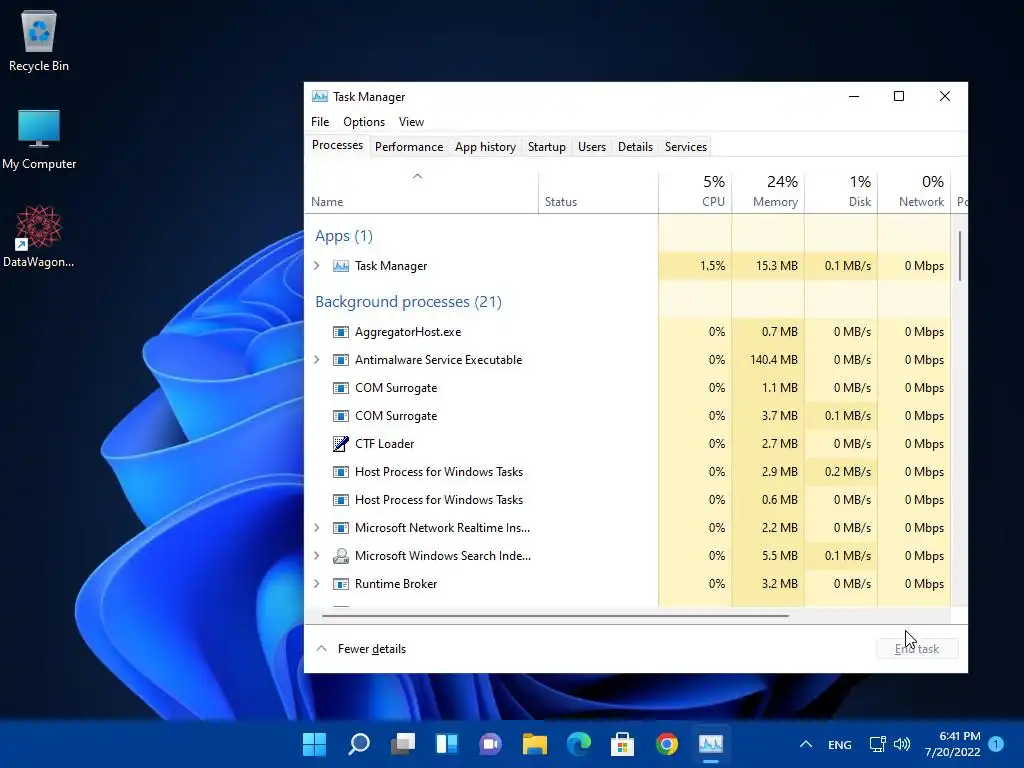Viewport: 1024px width, 768px height.
Task: Open the View menu
Action: 411,122
